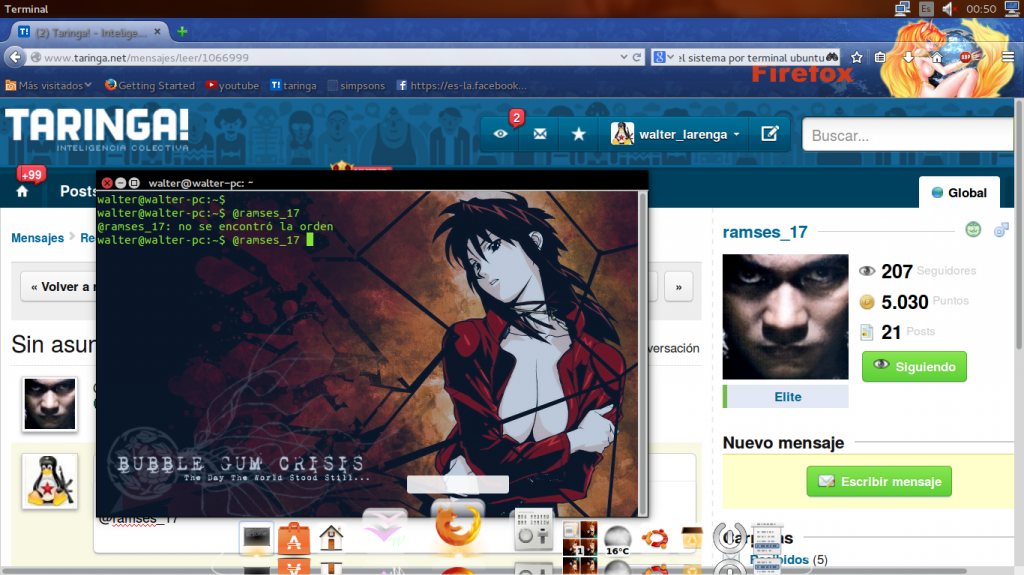Open the Posts menu item

tap(78, 191)
